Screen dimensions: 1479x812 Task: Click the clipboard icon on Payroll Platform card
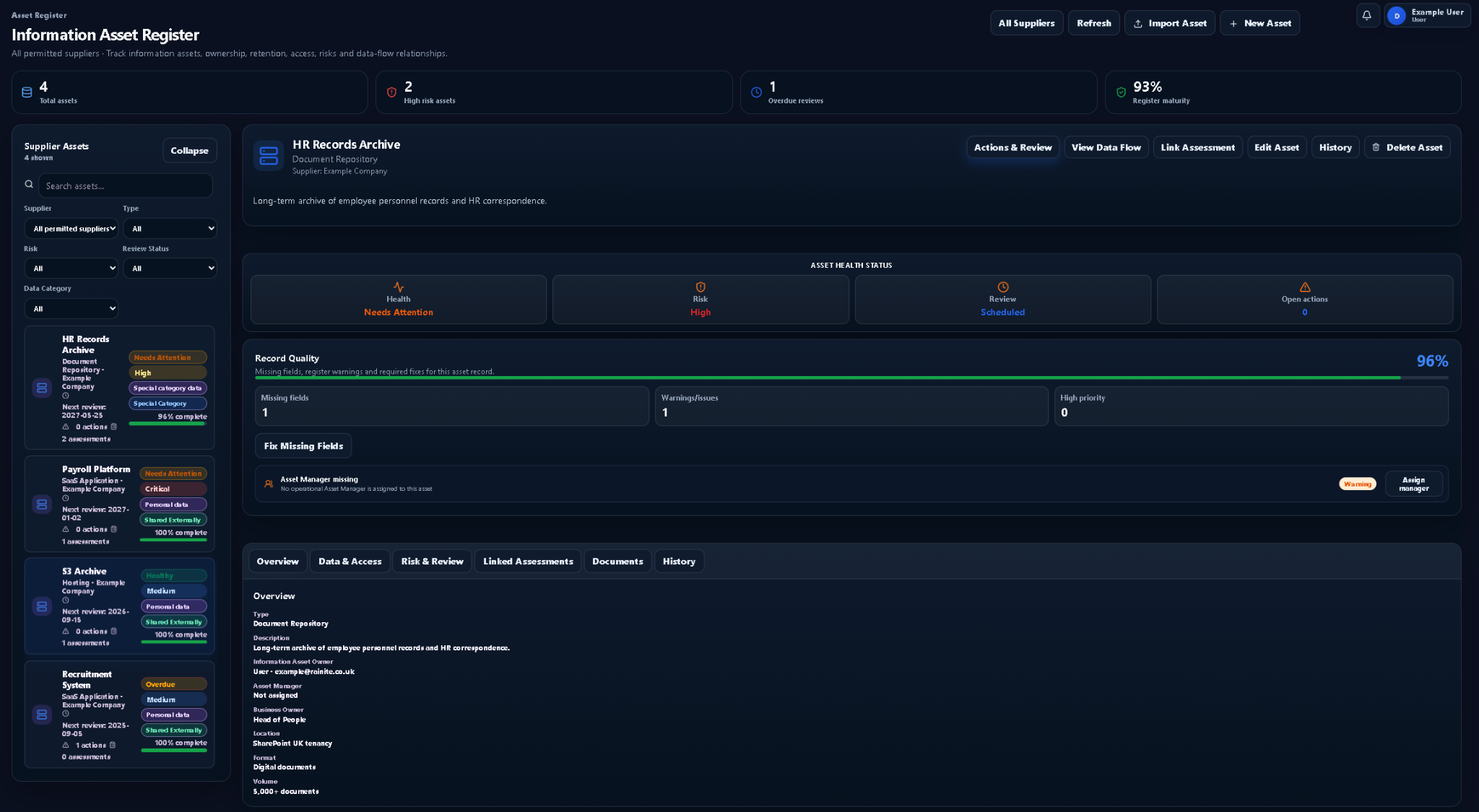[x=113, y=529]
